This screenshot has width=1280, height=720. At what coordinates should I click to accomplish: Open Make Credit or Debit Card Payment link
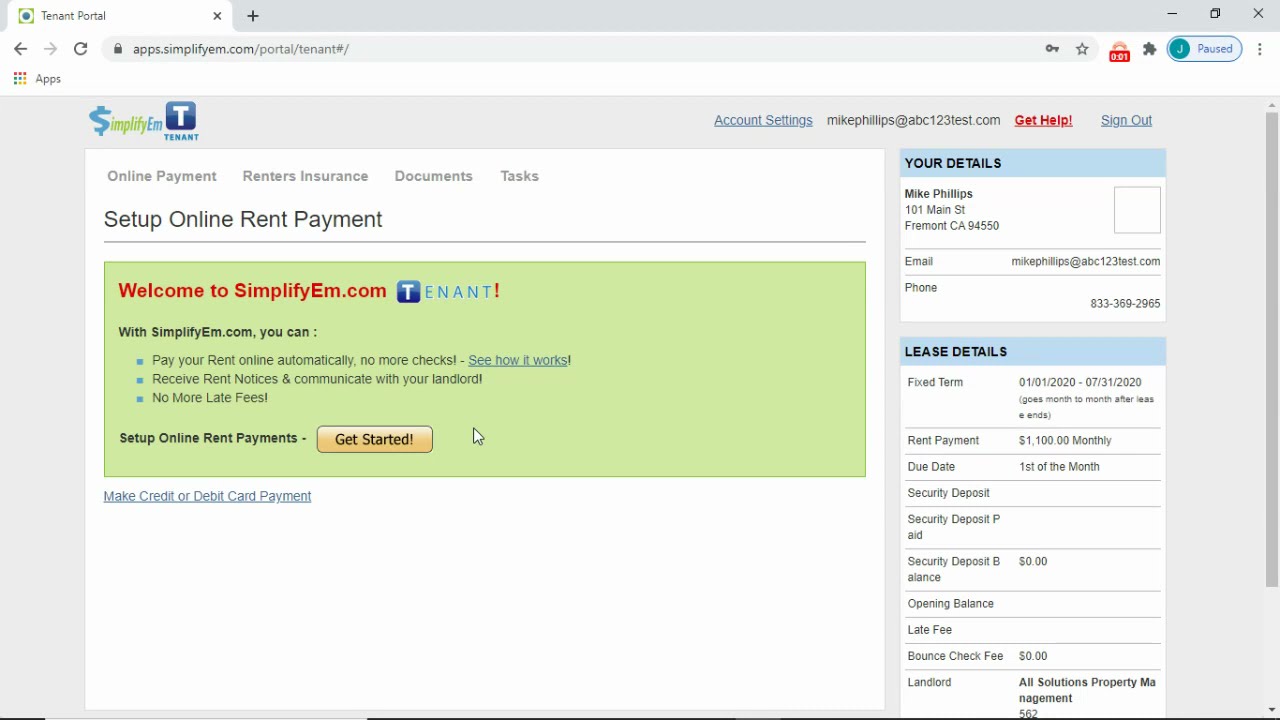point(207,496)
